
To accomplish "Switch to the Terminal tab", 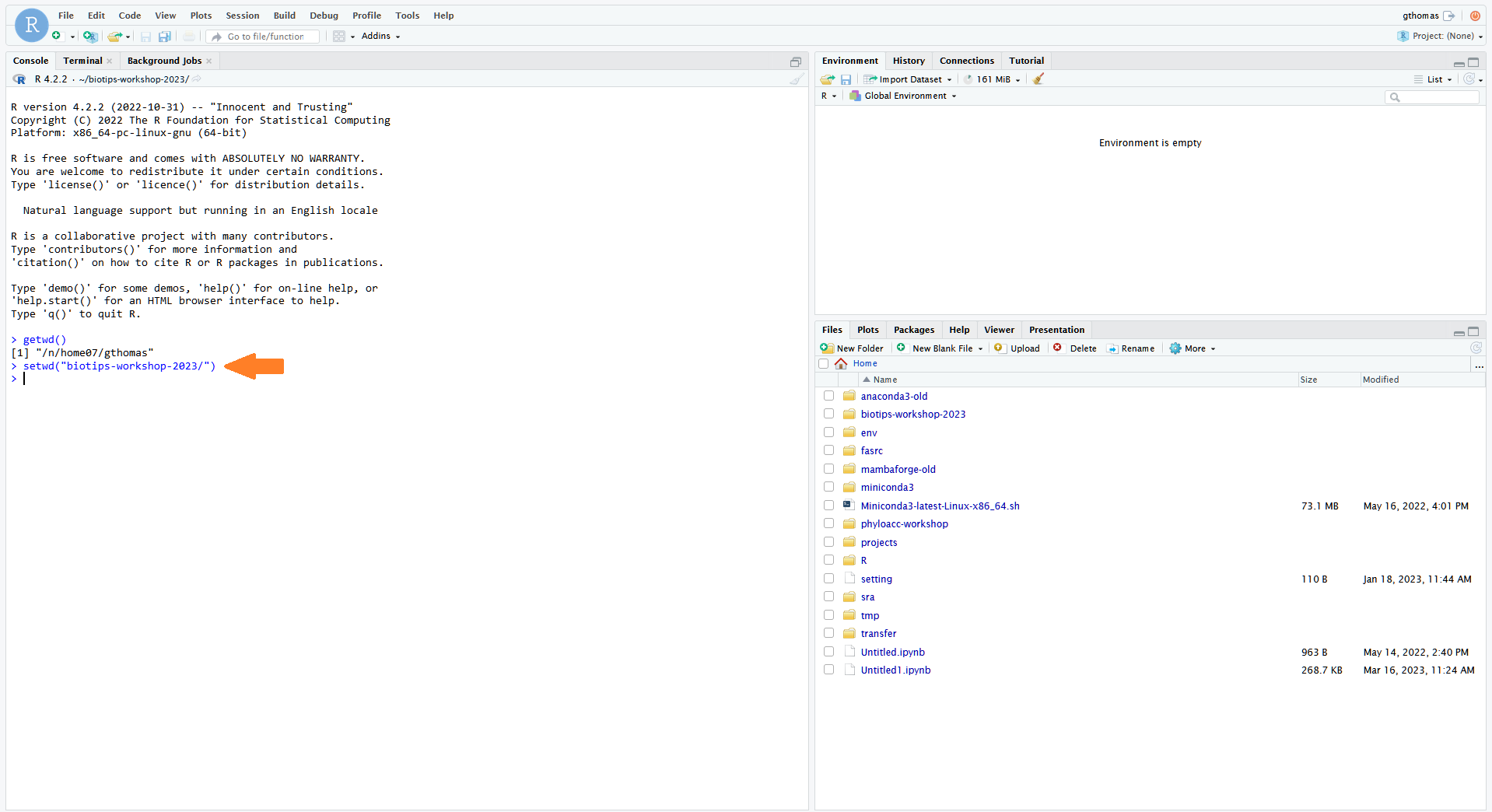I will 82,60.
